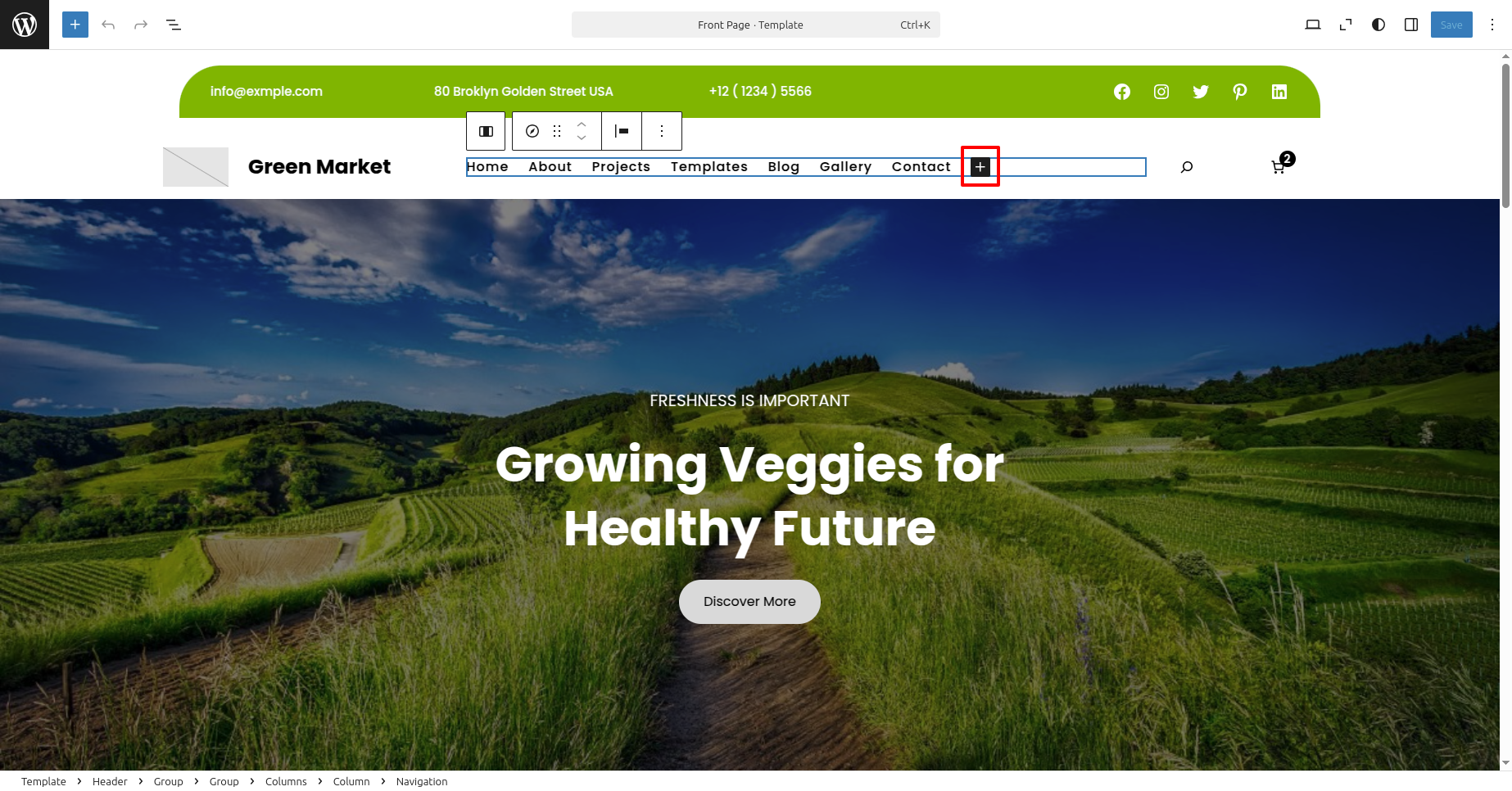Undo the last change
This screenshot has height=791, width=1512.
(x=108, y=25)
